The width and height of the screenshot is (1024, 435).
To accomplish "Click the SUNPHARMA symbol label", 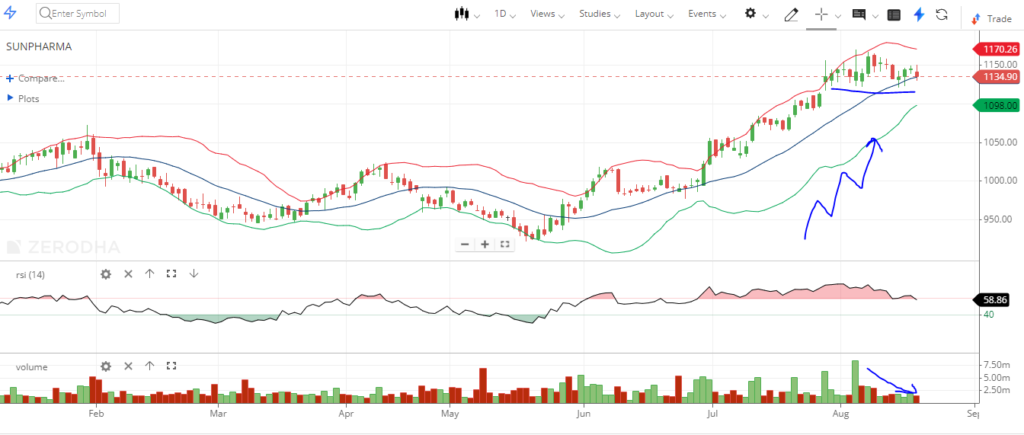I will click(x=39, y=47).
